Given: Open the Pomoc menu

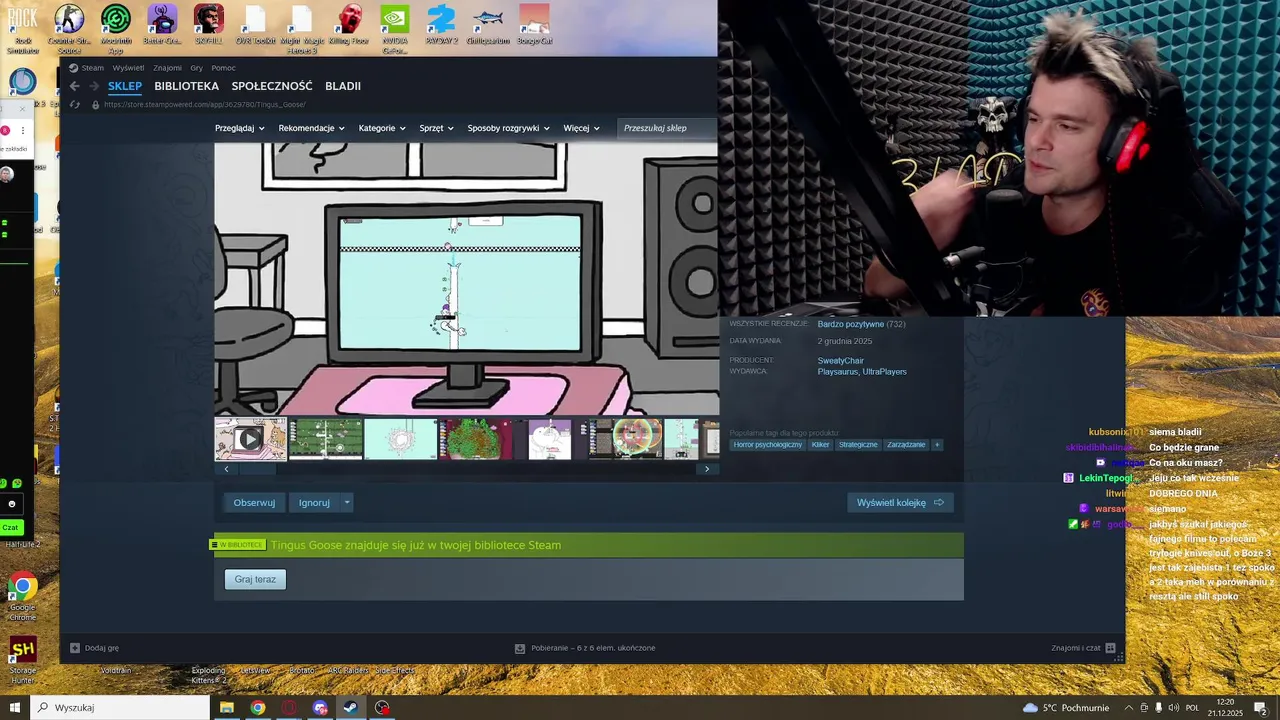Looking at the screenshot, I should 223,68.
